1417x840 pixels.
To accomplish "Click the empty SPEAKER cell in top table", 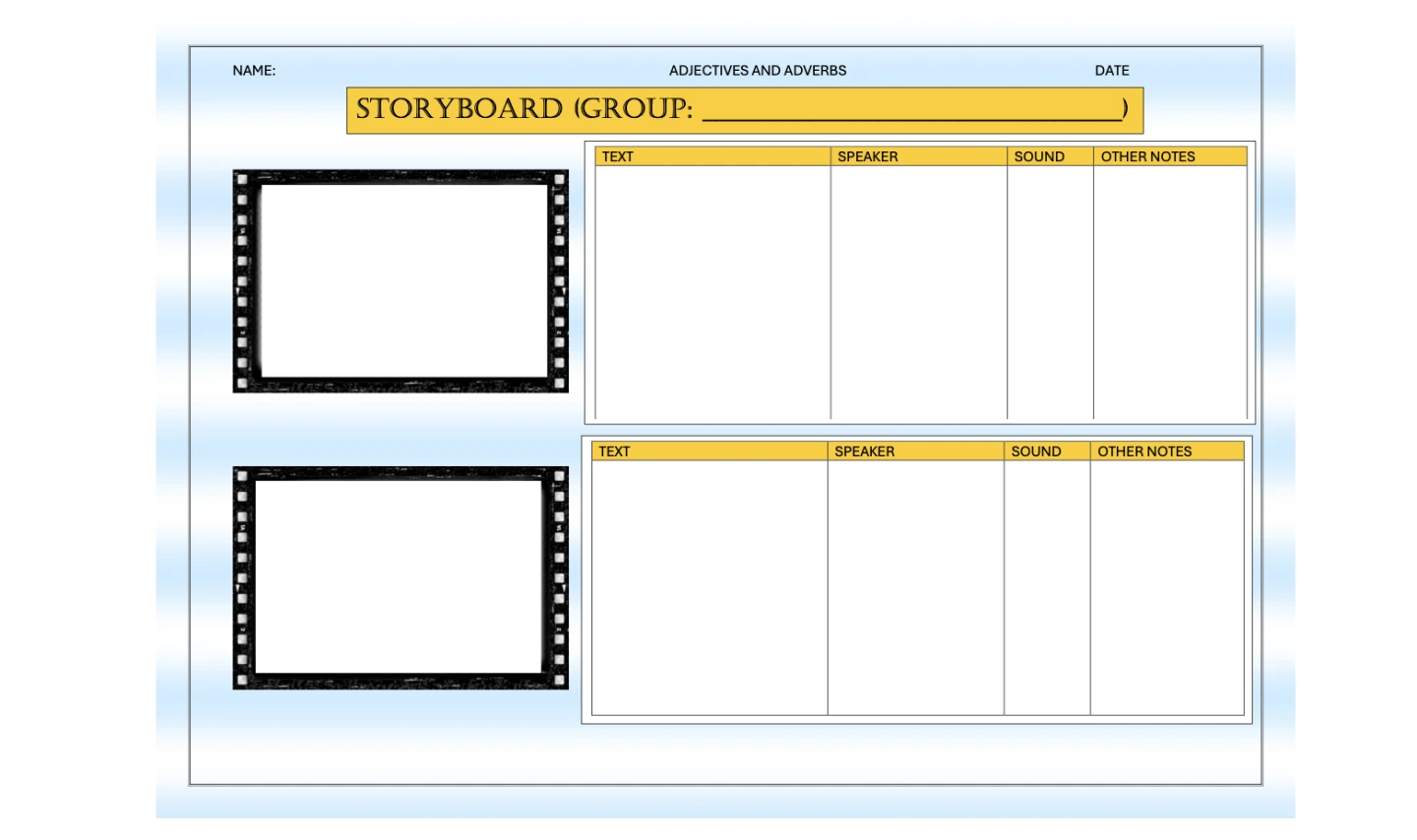I will tap(918, 291).
